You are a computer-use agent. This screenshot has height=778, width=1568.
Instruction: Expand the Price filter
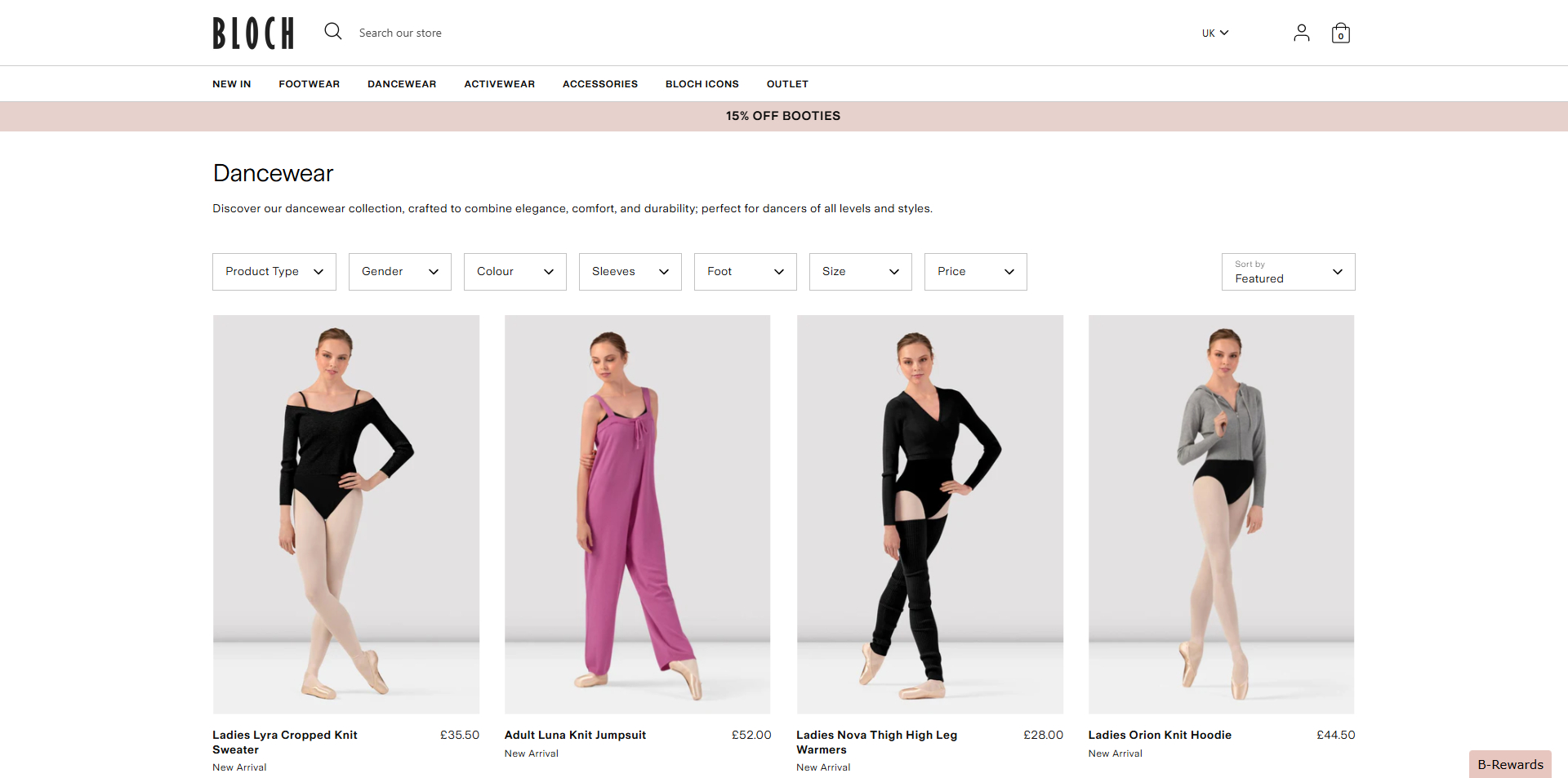[975, 271]
